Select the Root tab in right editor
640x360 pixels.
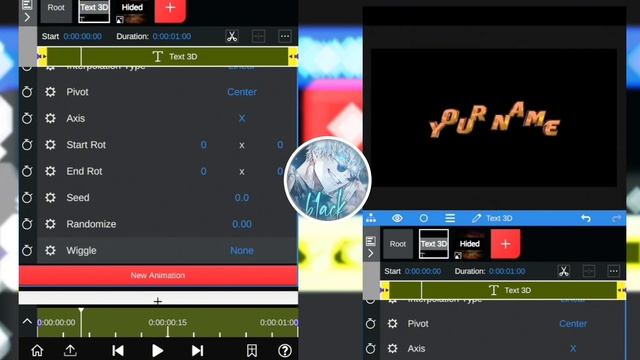click(398, 244)
